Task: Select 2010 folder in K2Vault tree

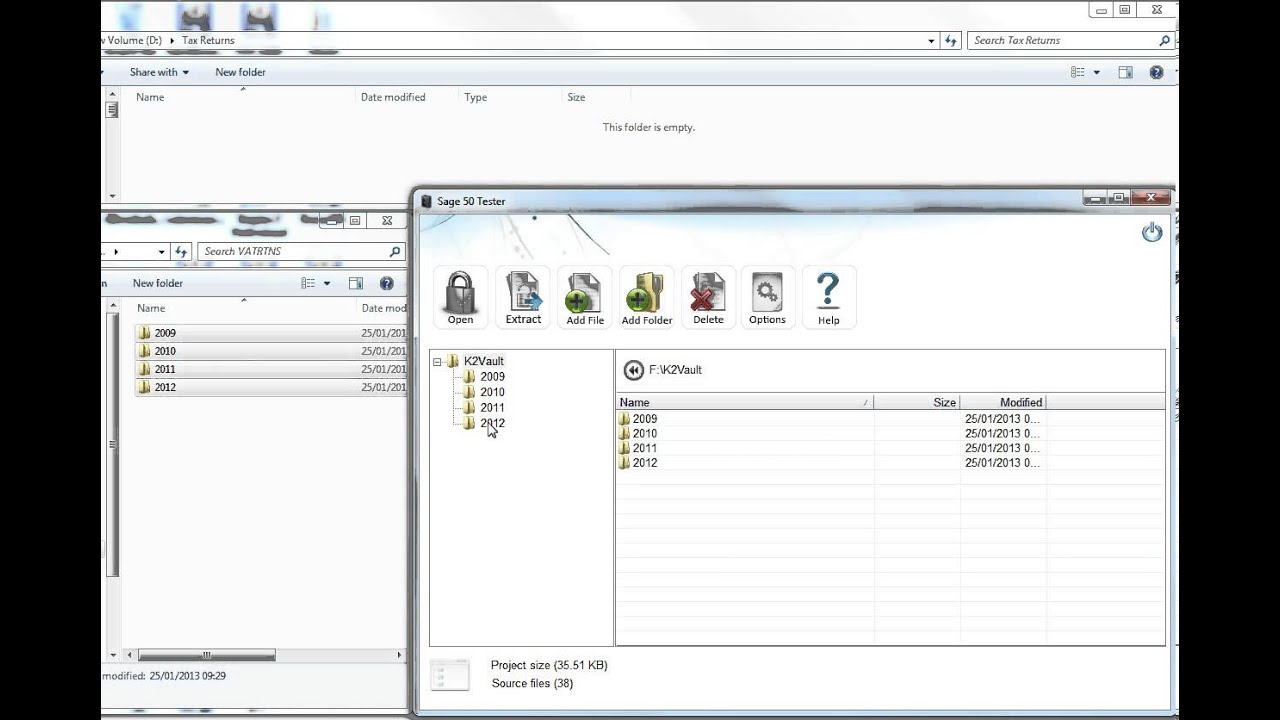Action: pos(492,392)
